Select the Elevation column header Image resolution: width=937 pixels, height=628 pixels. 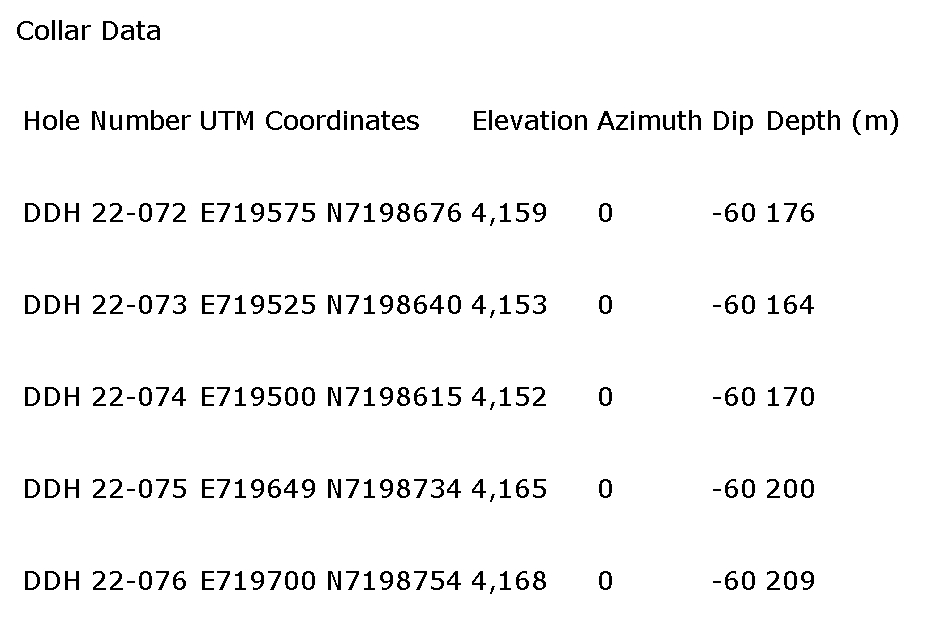point(530,121)
